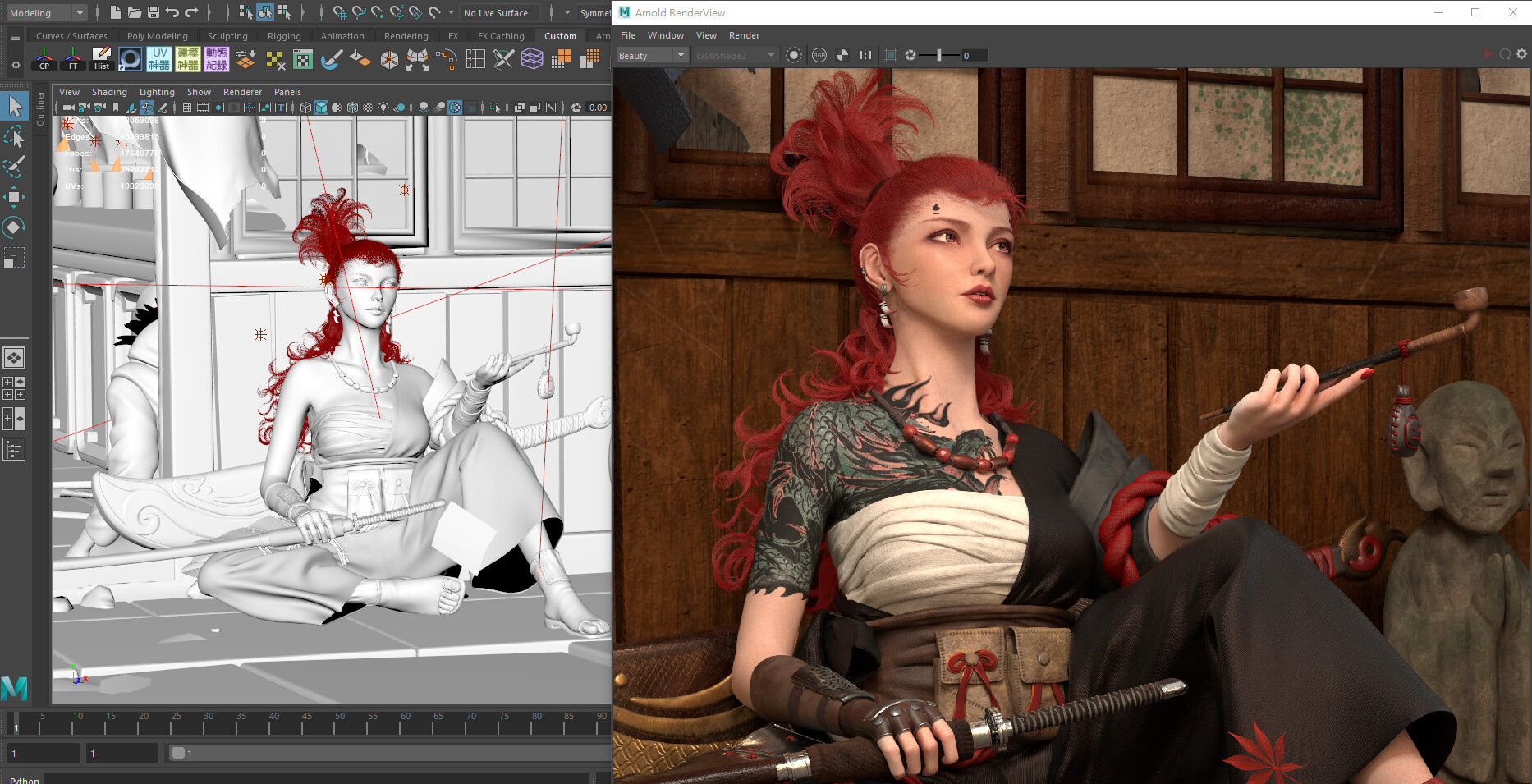Switch to the Rendering shelf tab

click(406, 36)
